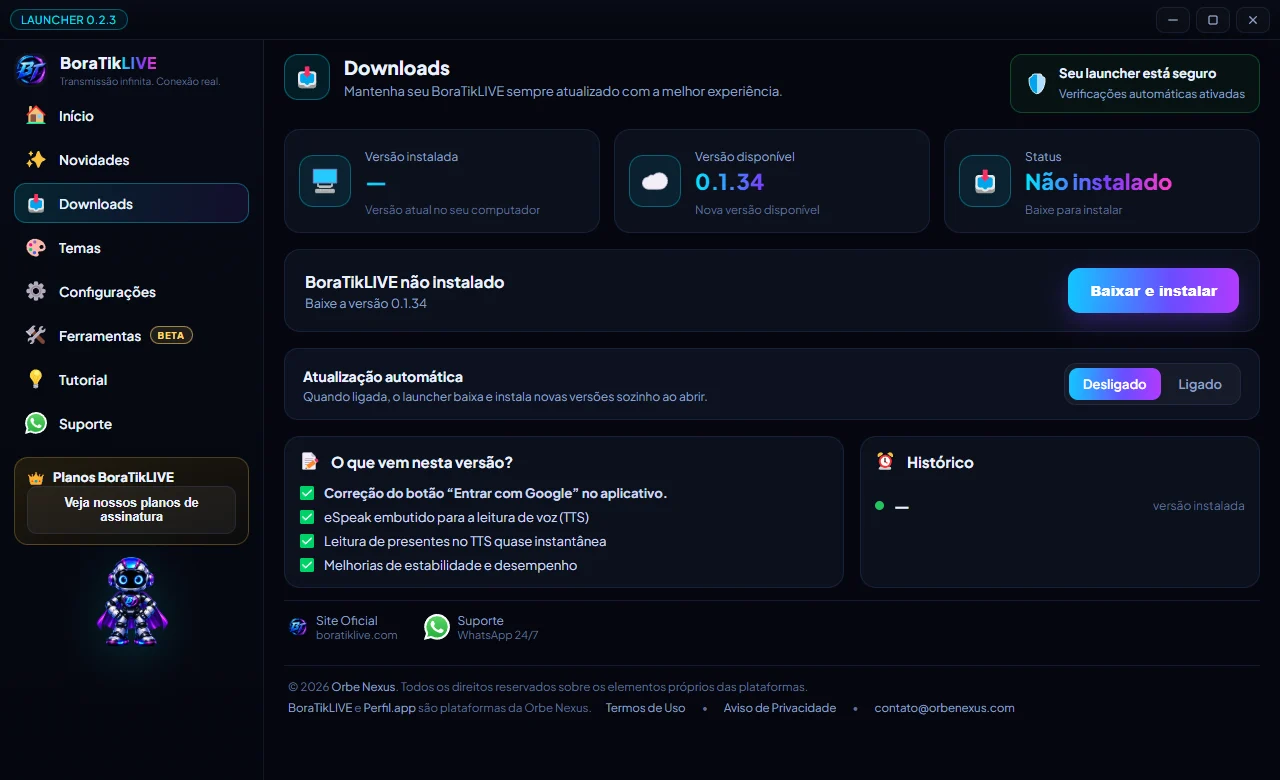This screenshot has height=780, width=1280.
Task: Open the Temas page
Action: (x=131, y=247)
